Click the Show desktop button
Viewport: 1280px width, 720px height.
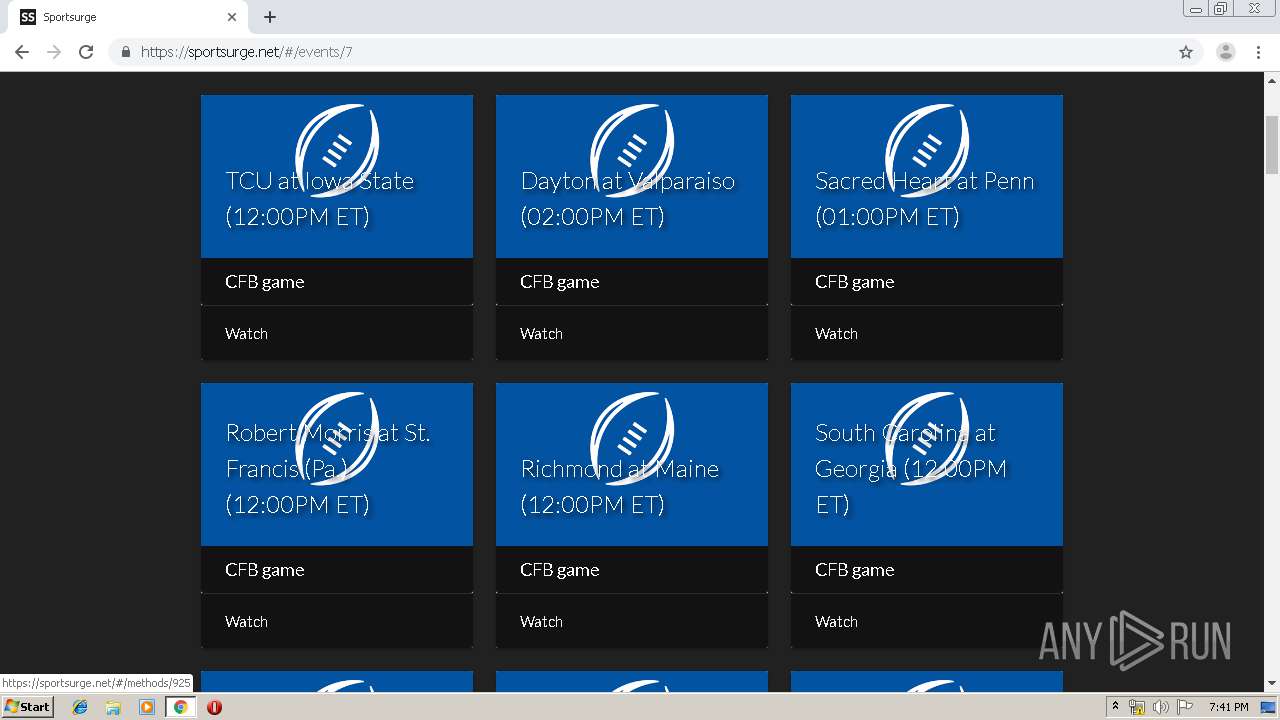pos(1269,707)
